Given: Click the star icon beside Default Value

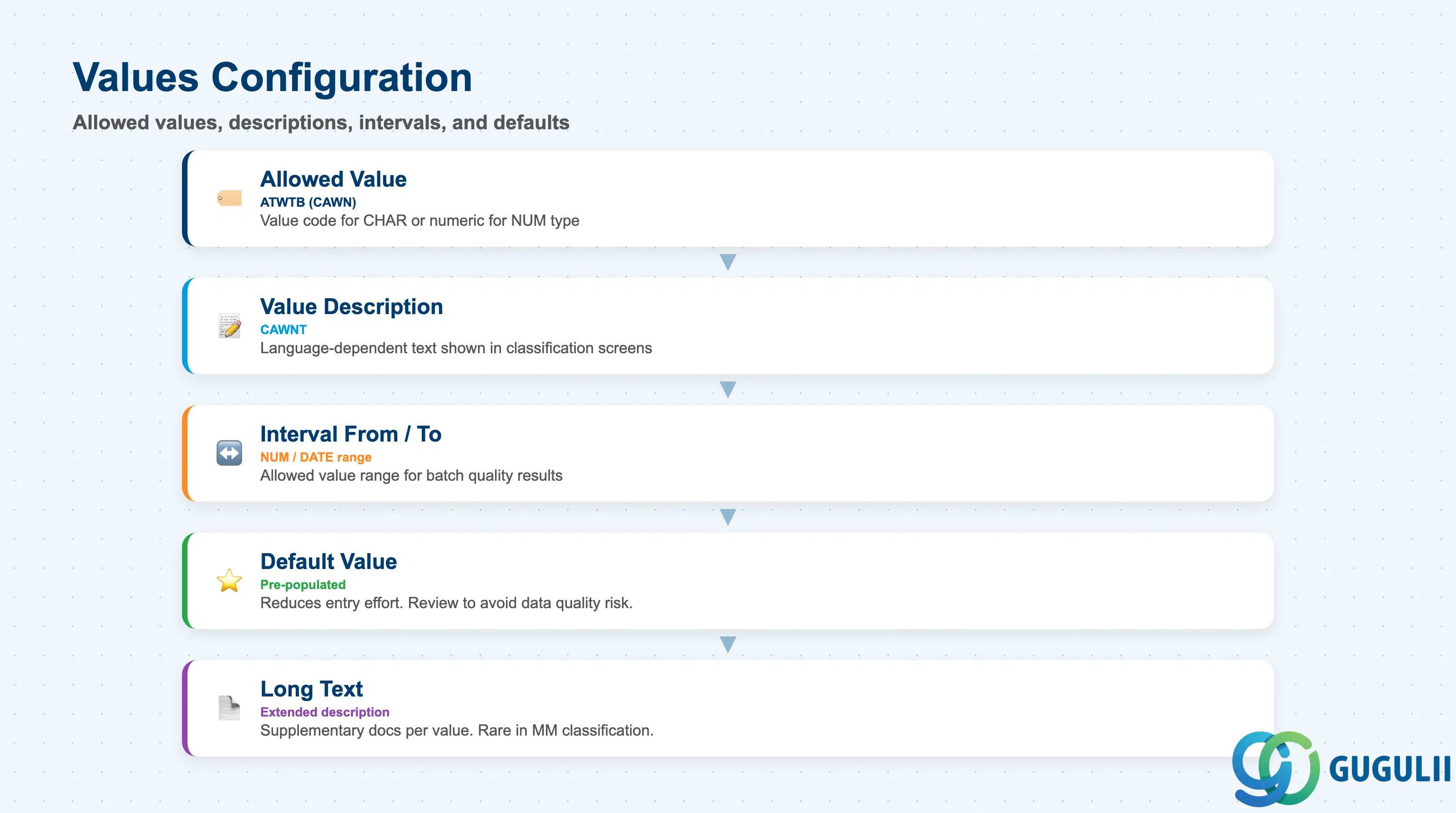Looking at the screenshot, I should (229, 581).
